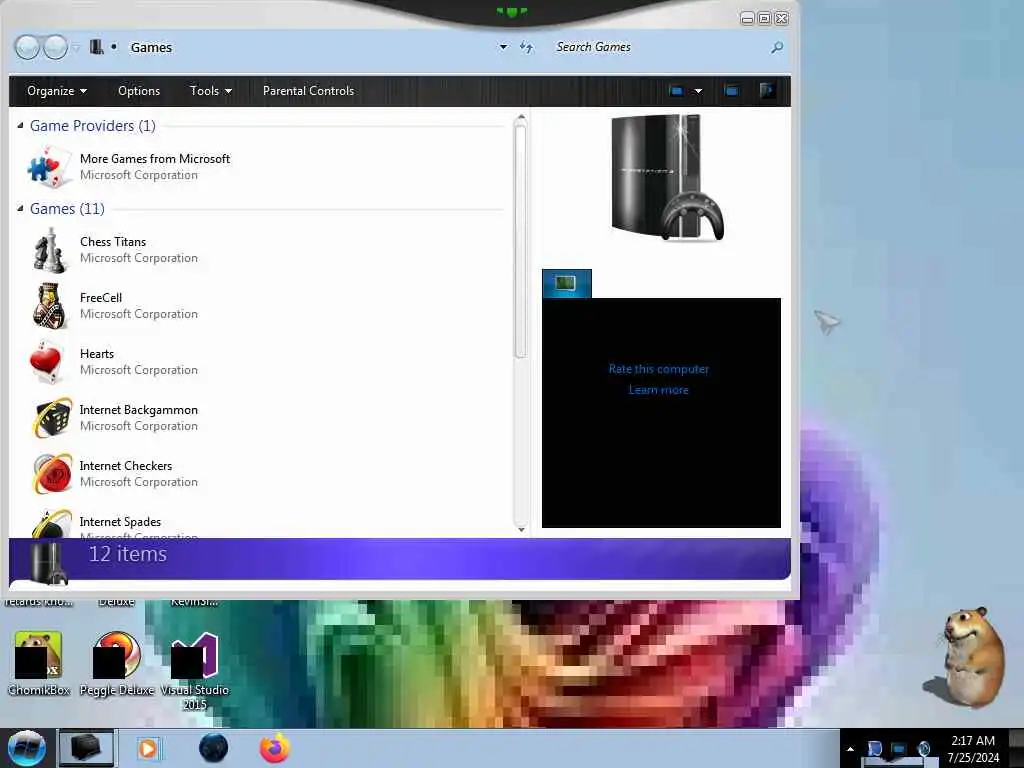The width and height of the screenshot is (1024, 768).
Task: Click the game console preview image
Action: click(x=667, y=178)
